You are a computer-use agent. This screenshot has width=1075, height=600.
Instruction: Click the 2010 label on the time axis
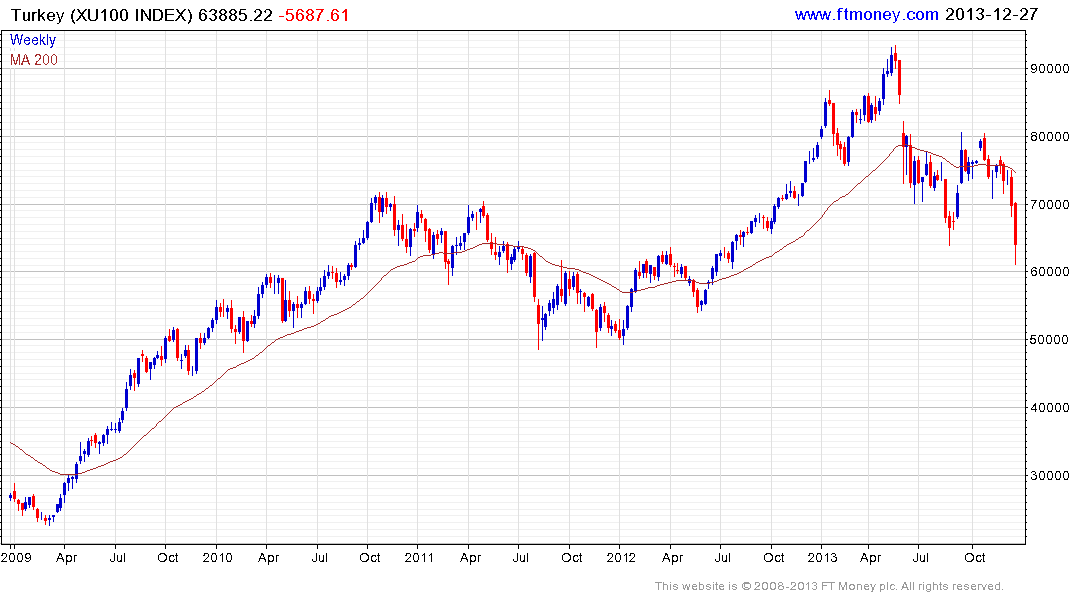[217, 557]
